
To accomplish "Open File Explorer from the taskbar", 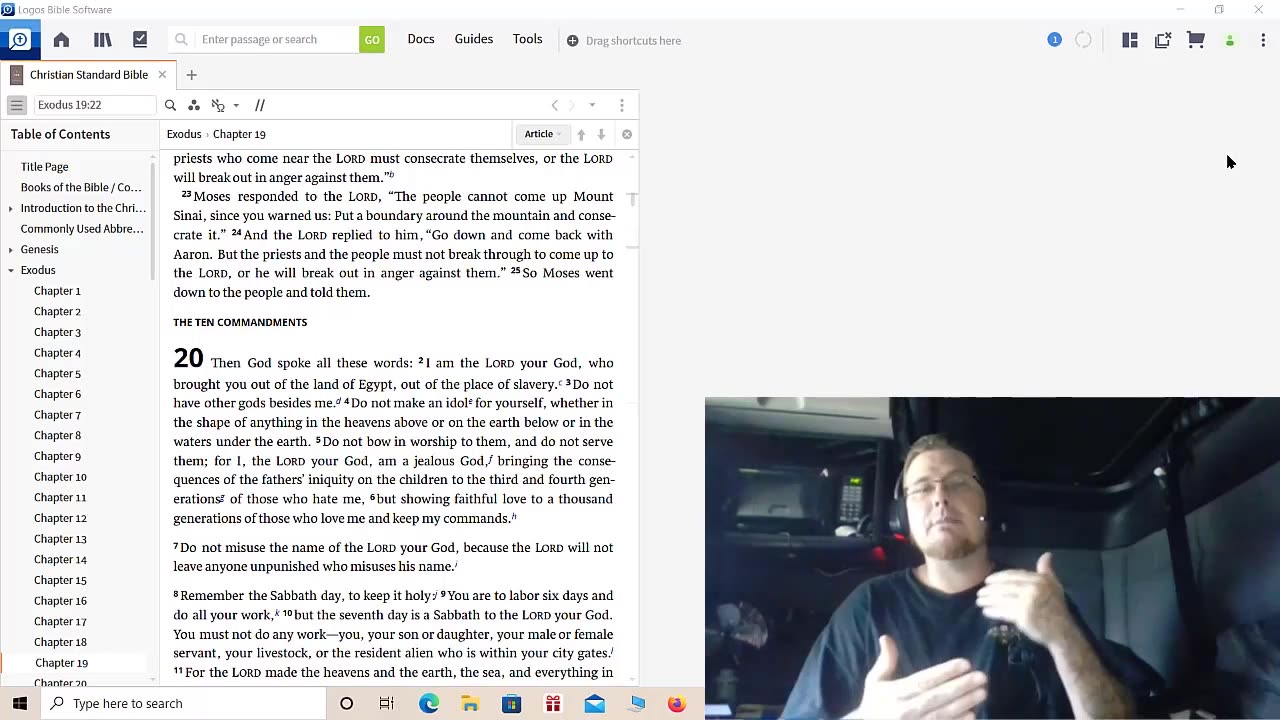I will coord(470,703).
